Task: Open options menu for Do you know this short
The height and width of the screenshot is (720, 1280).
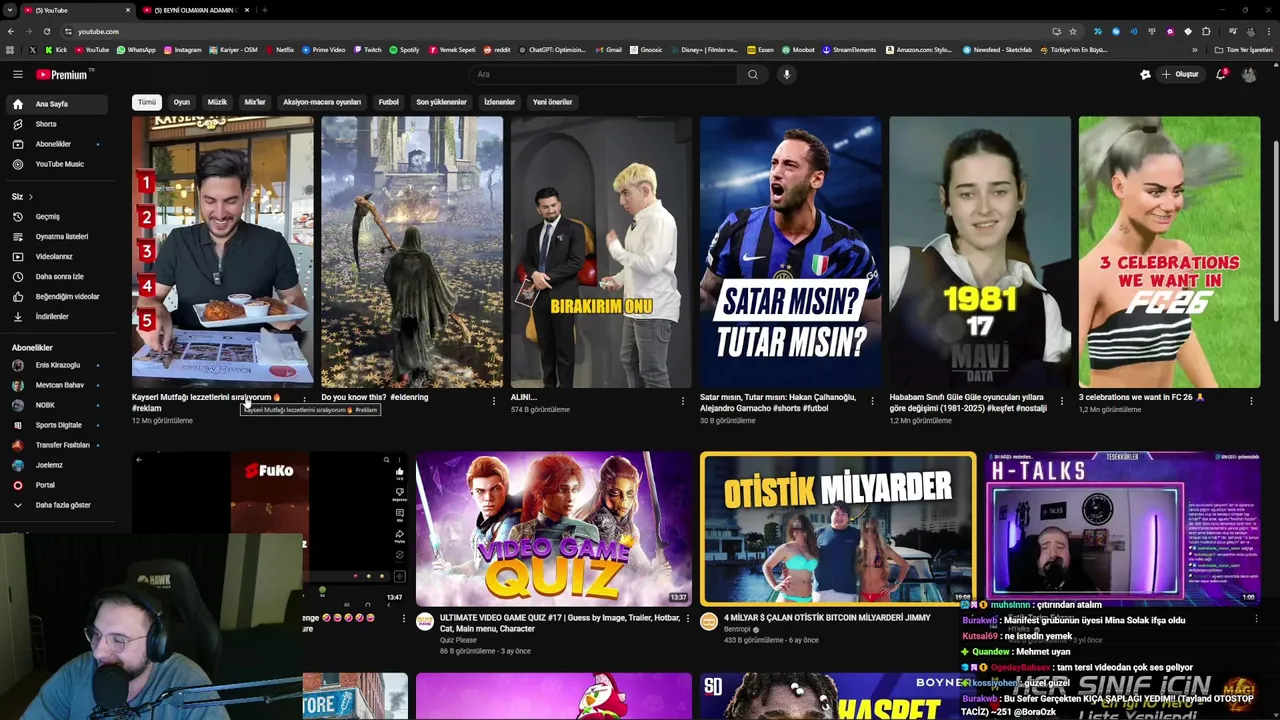Action: click(493, 401)
